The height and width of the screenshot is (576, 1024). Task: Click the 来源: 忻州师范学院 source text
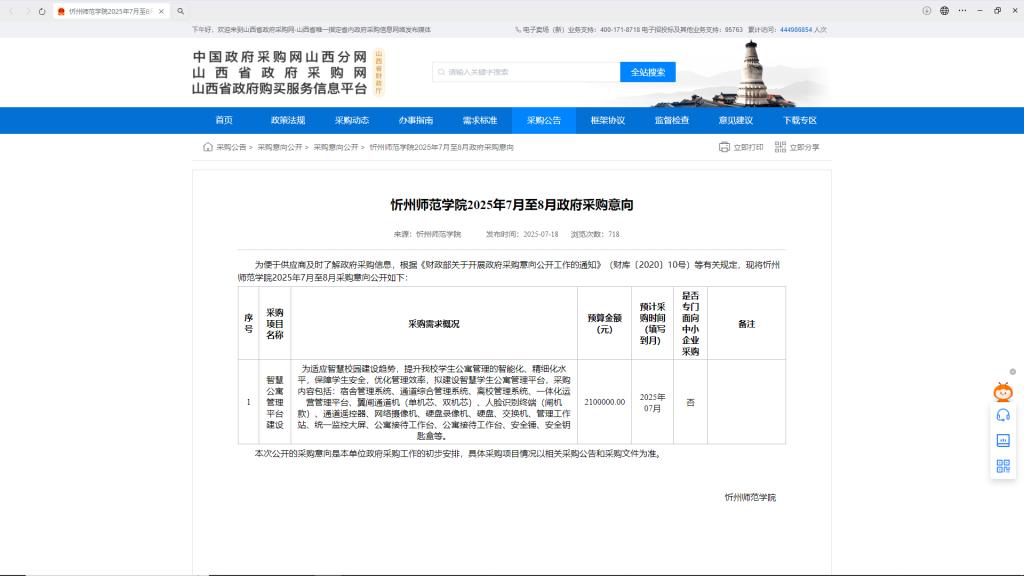pyautogui.click(x=427, y=234)
